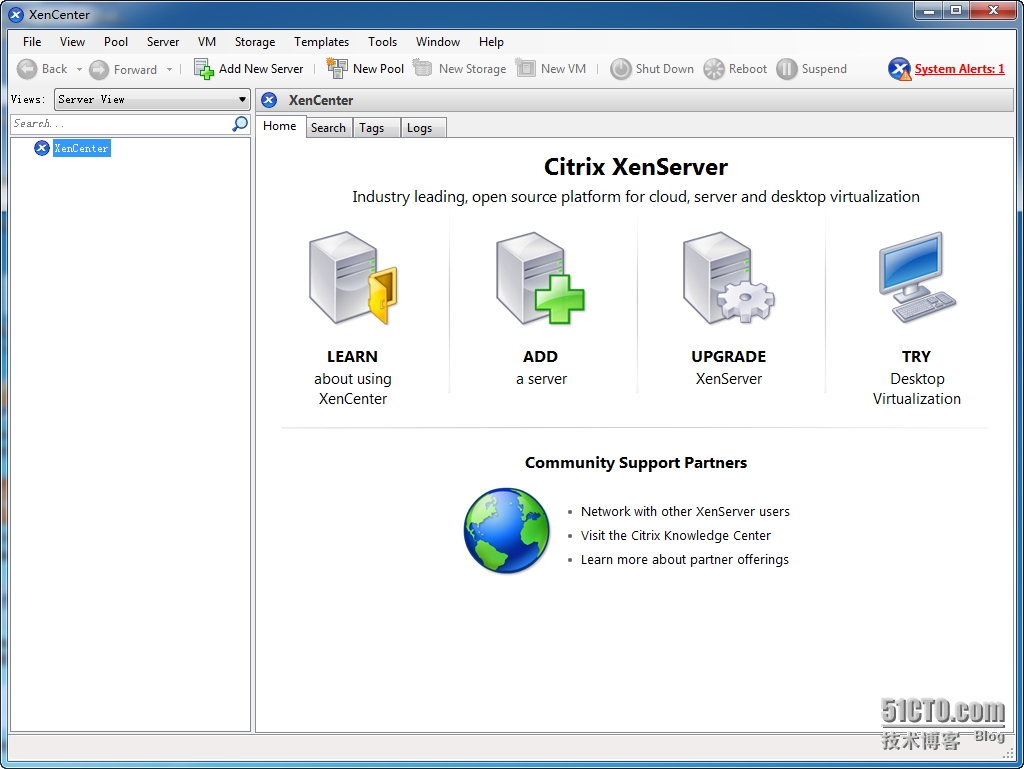Image resolution: width=1024 pixels, height=769 pixels.
Task: Click the XenCenter header logo icon
Action: (x=269, y=100)
